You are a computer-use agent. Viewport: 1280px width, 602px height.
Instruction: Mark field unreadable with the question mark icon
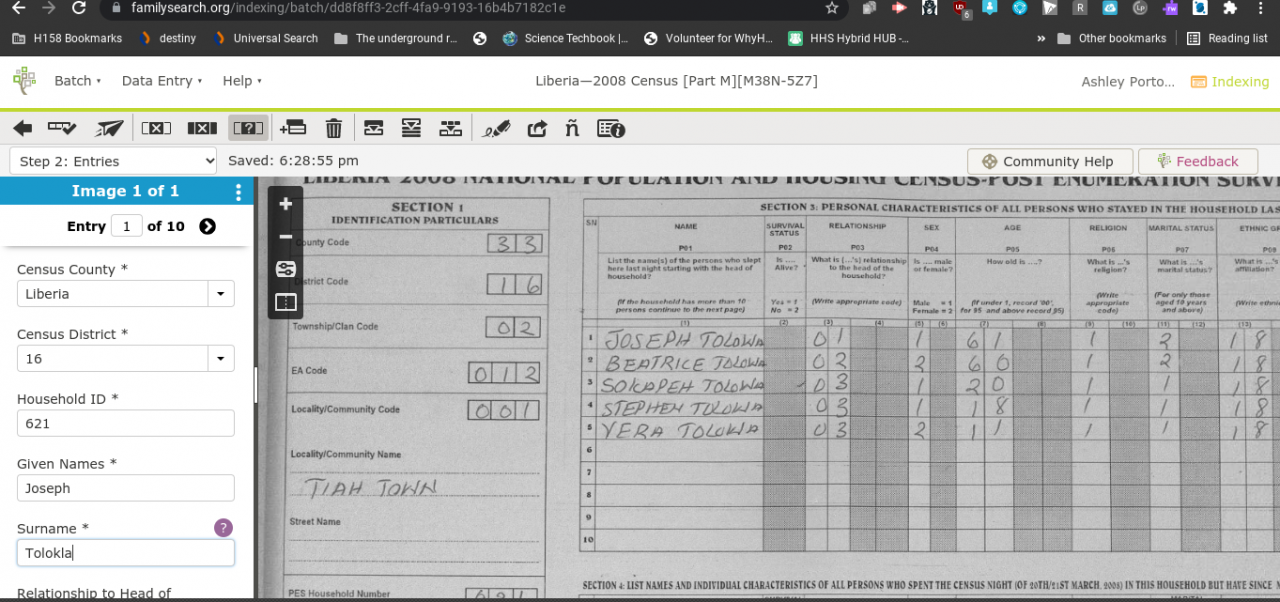point(248,128)
